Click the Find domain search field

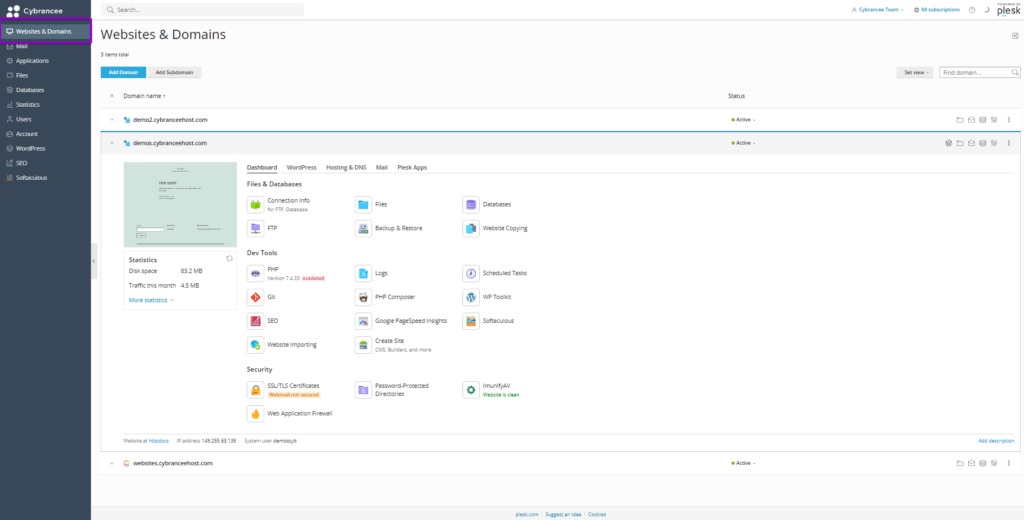tap(980, 73)
